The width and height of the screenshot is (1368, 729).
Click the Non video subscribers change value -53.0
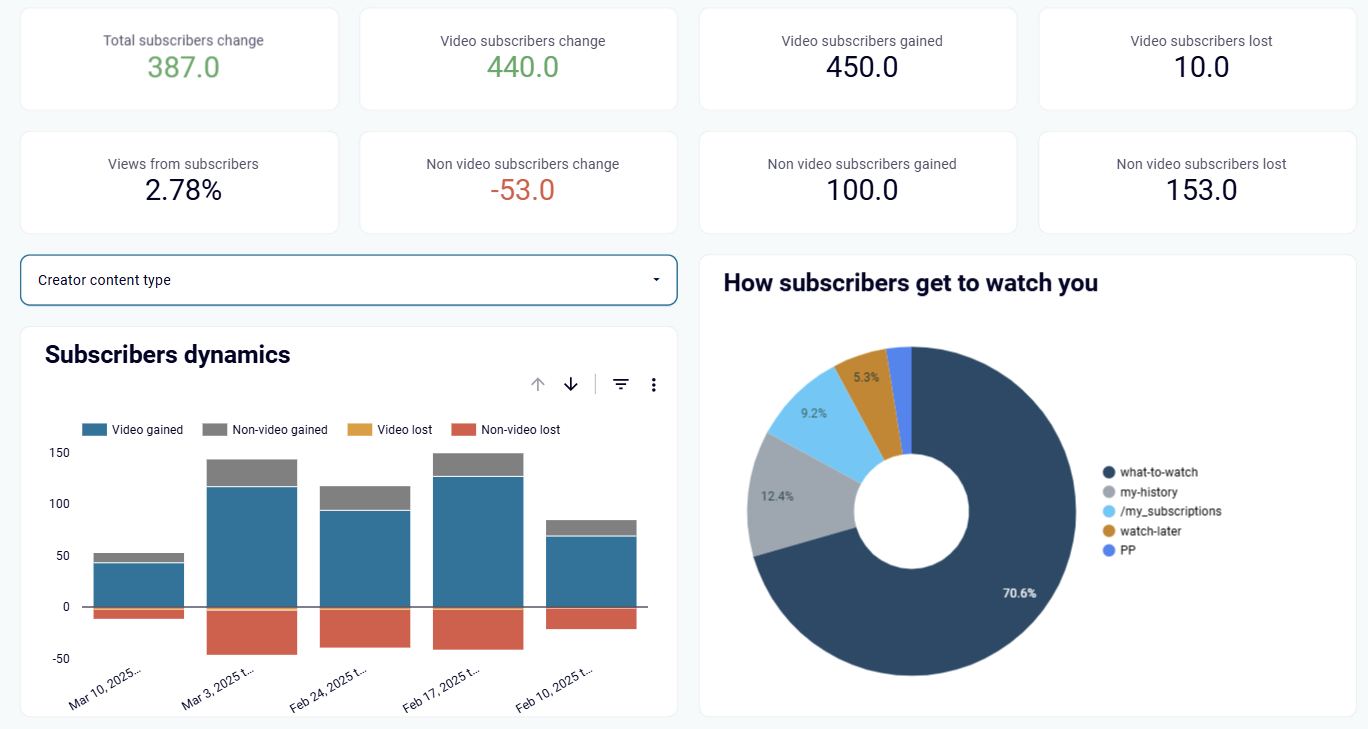coord(523,190)
